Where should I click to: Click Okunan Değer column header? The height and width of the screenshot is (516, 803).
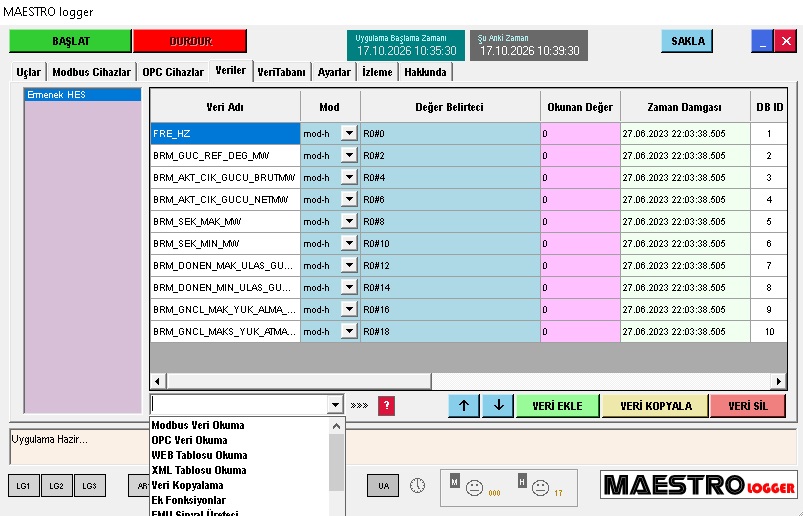[580, 107]
